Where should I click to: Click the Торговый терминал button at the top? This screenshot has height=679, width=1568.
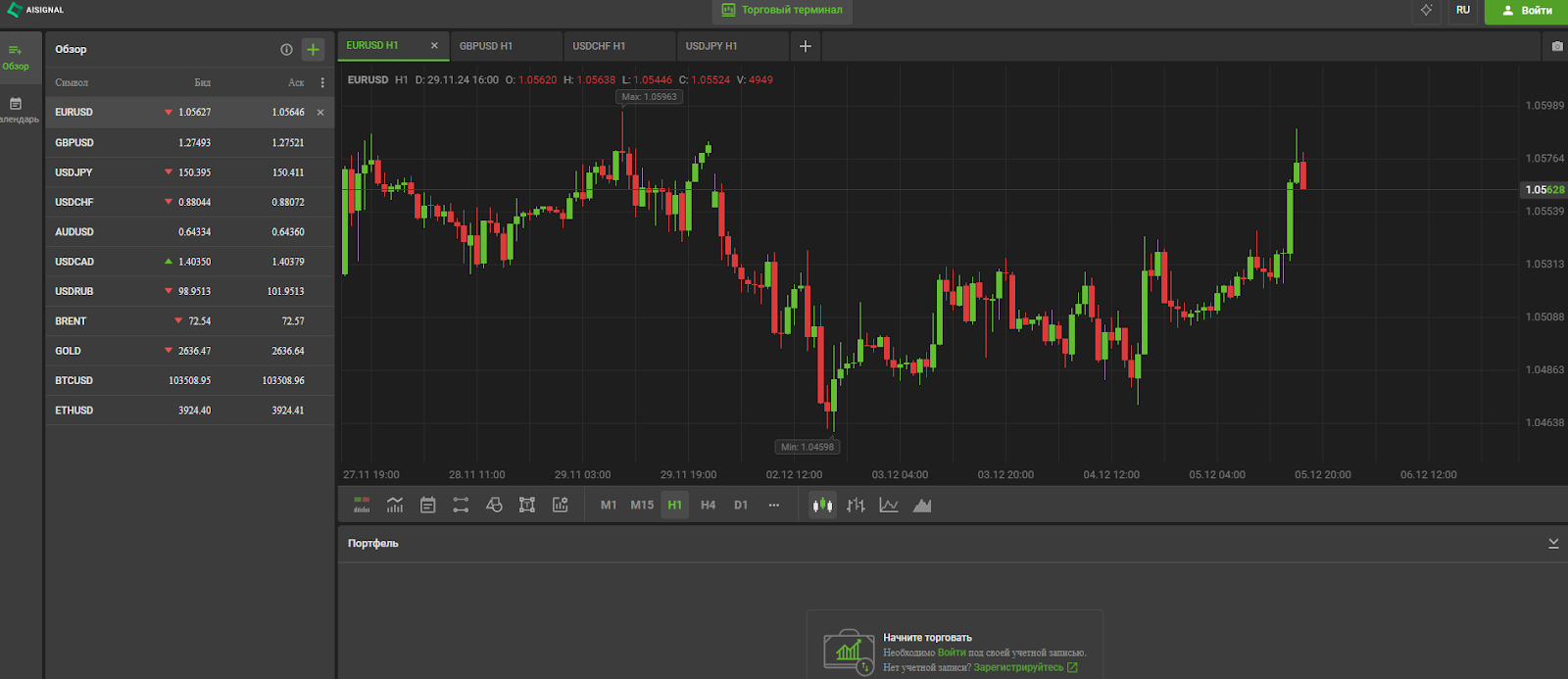782,11
